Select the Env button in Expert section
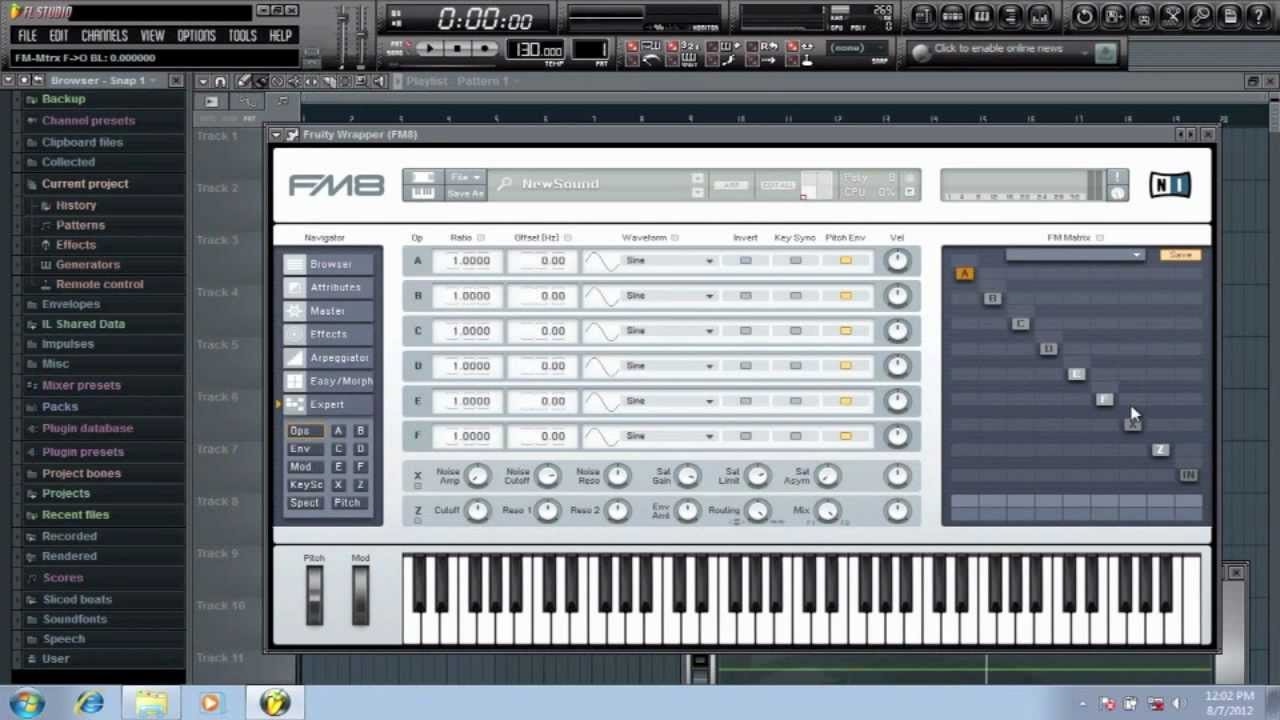 click(304, 449)
